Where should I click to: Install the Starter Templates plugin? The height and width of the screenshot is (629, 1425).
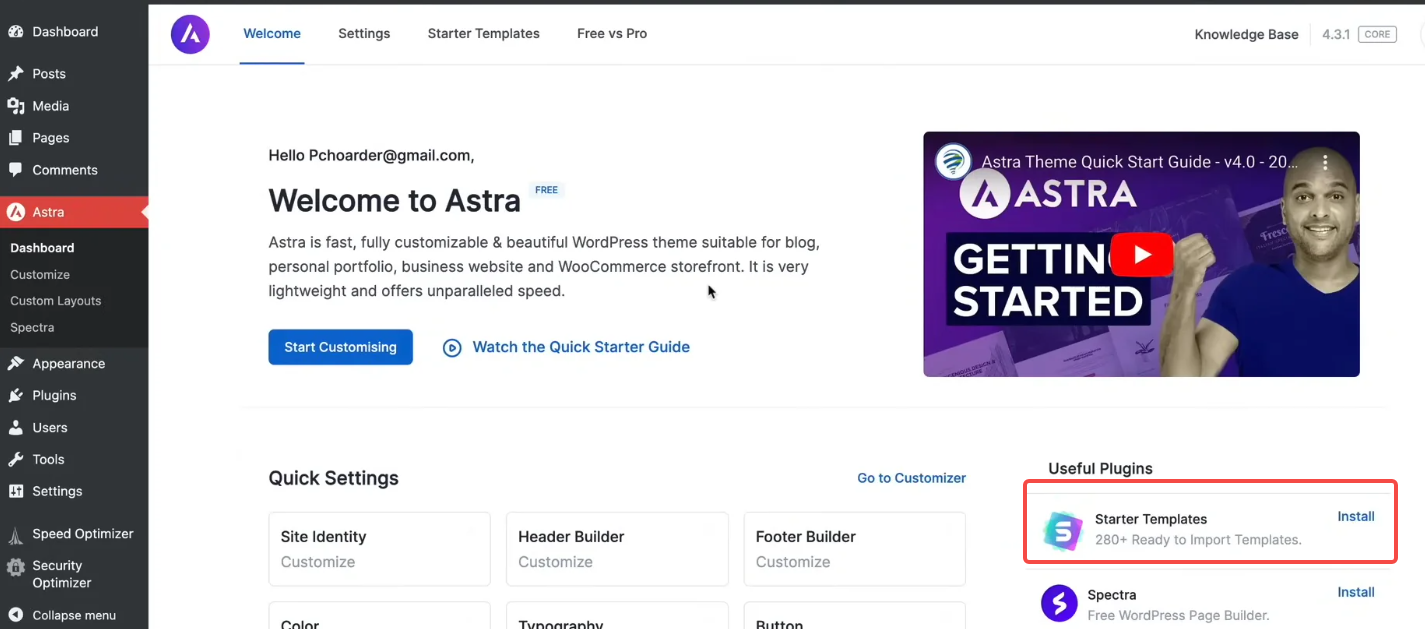pos(1355,517)
